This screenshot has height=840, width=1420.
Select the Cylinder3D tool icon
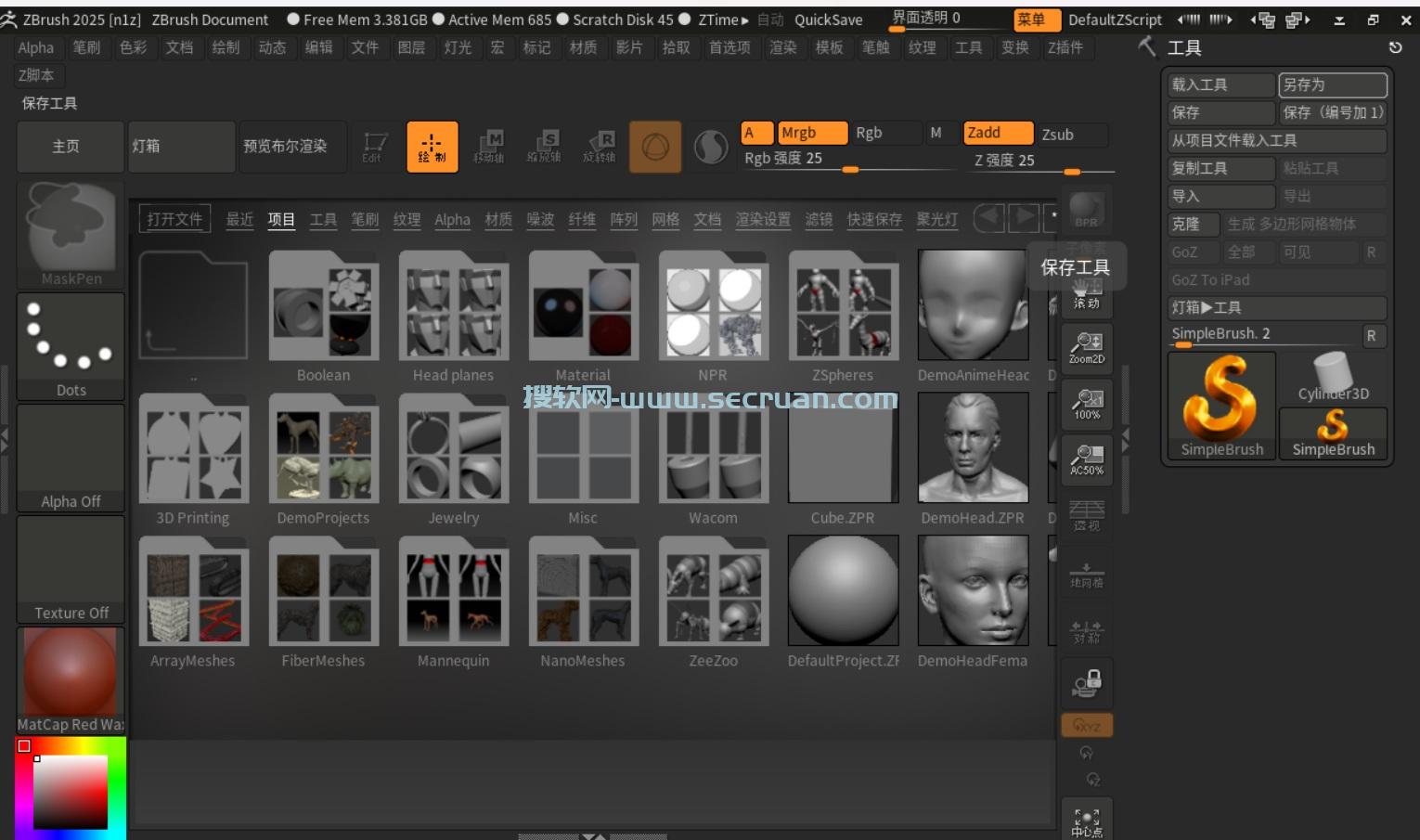tap(1333, 378)
